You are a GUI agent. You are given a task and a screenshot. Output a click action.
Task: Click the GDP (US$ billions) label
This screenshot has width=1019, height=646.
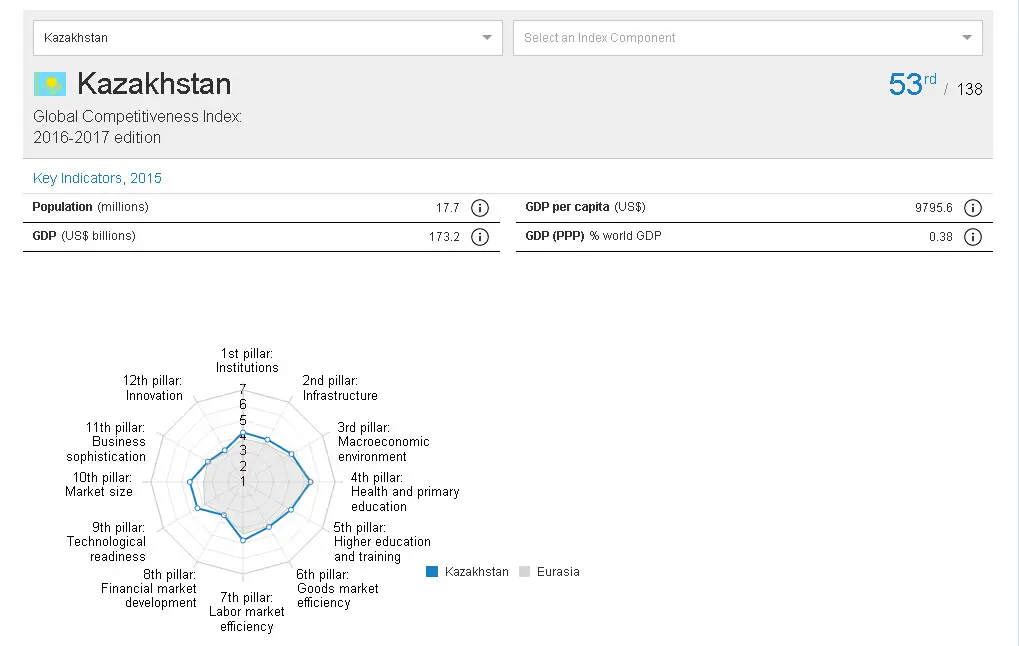pyautogui.click(x=84, y=236)
